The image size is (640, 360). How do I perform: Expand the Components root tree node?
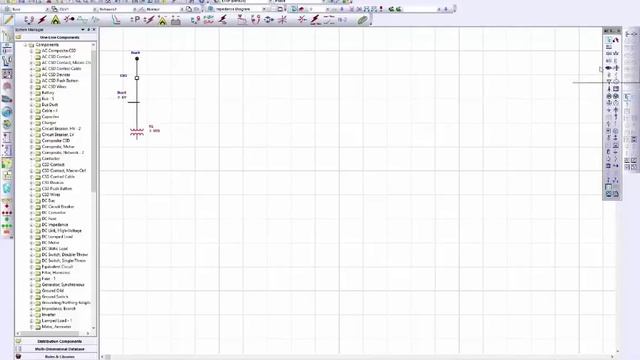(x=26, y=45)
